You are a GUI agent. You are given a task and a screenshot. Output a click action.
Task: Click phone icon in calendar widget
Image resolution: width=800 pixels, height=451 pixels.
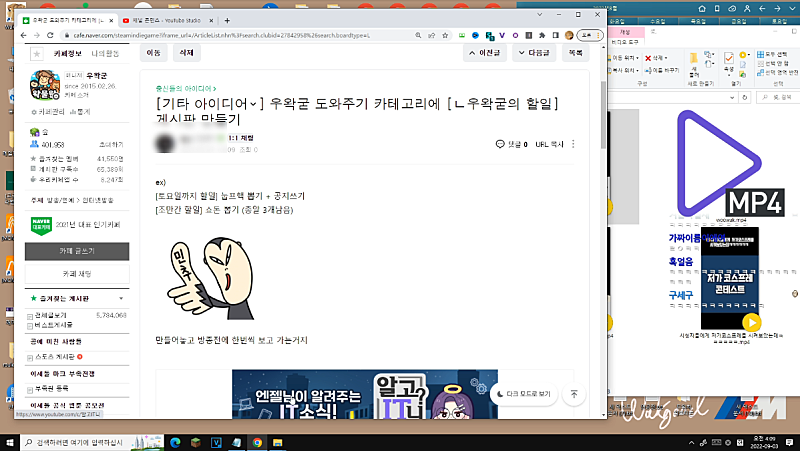(717, 9)
